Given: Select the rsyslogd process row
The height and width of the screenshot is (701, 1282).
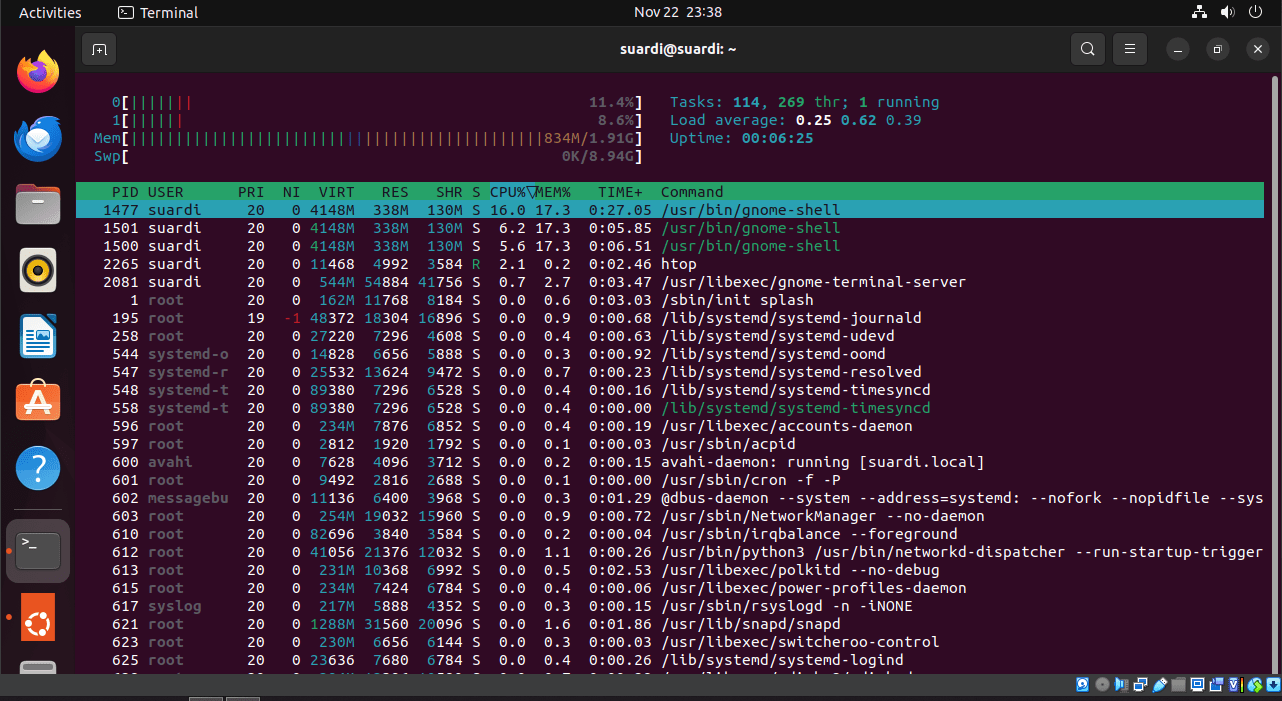Looking at the screenshot, I should pos(670,606).
